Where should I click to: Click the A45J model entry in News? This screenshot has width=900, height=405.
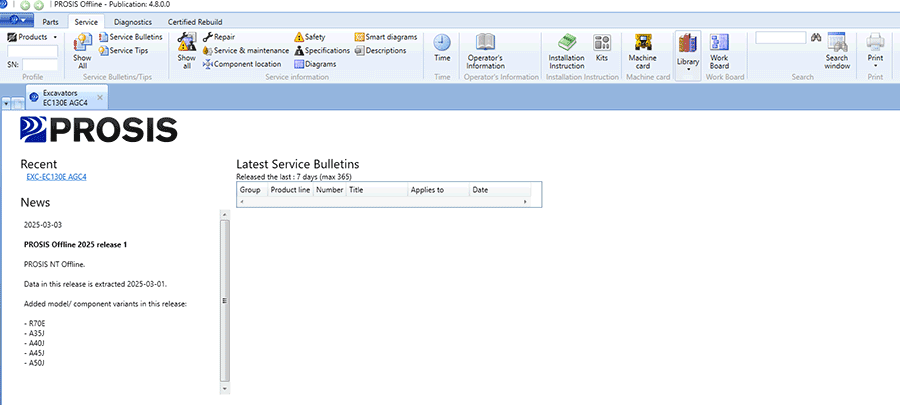coord(34,353)
